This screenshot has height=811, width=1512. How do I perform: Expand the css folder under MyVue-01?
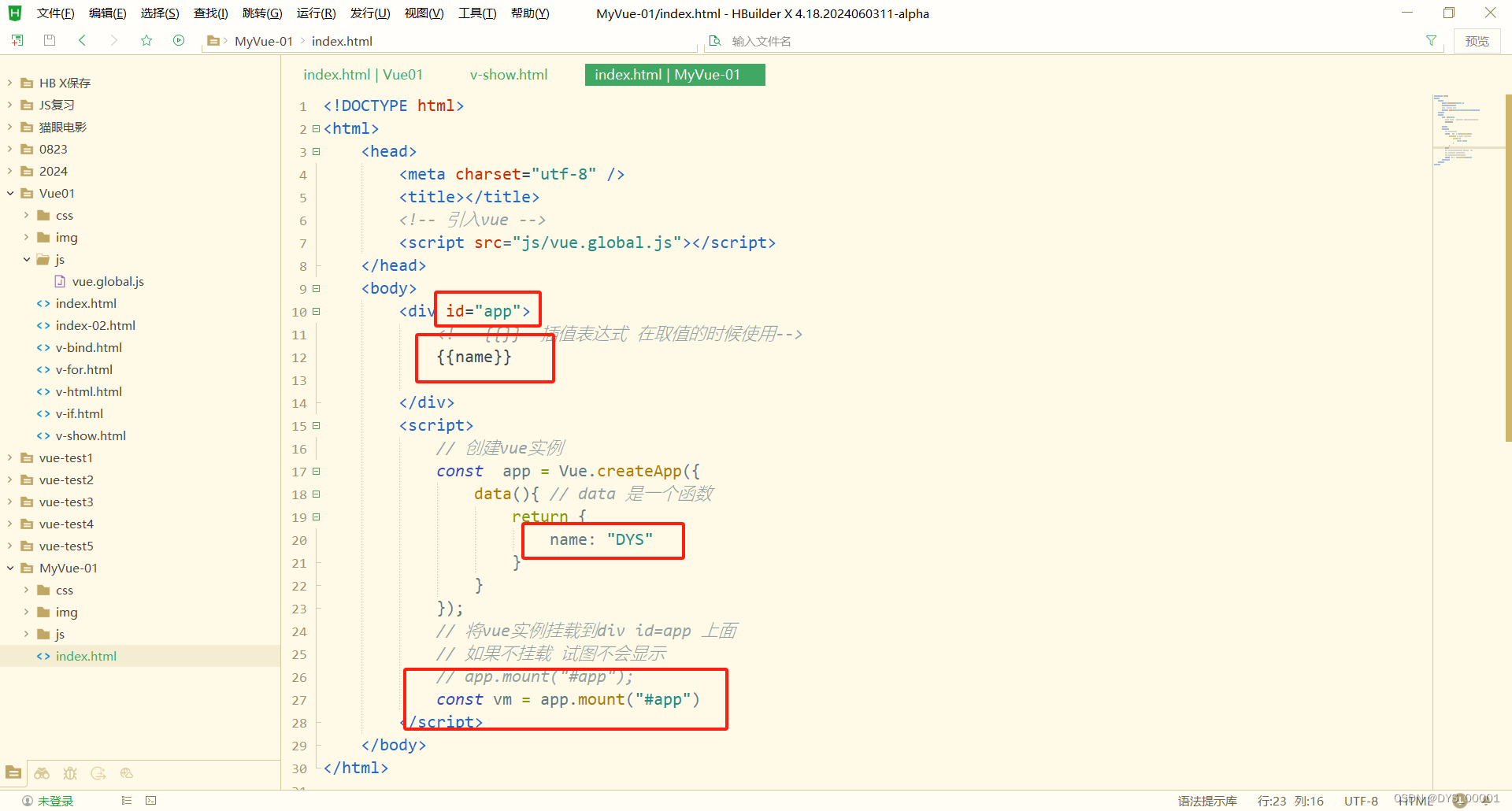pos(27,590)
